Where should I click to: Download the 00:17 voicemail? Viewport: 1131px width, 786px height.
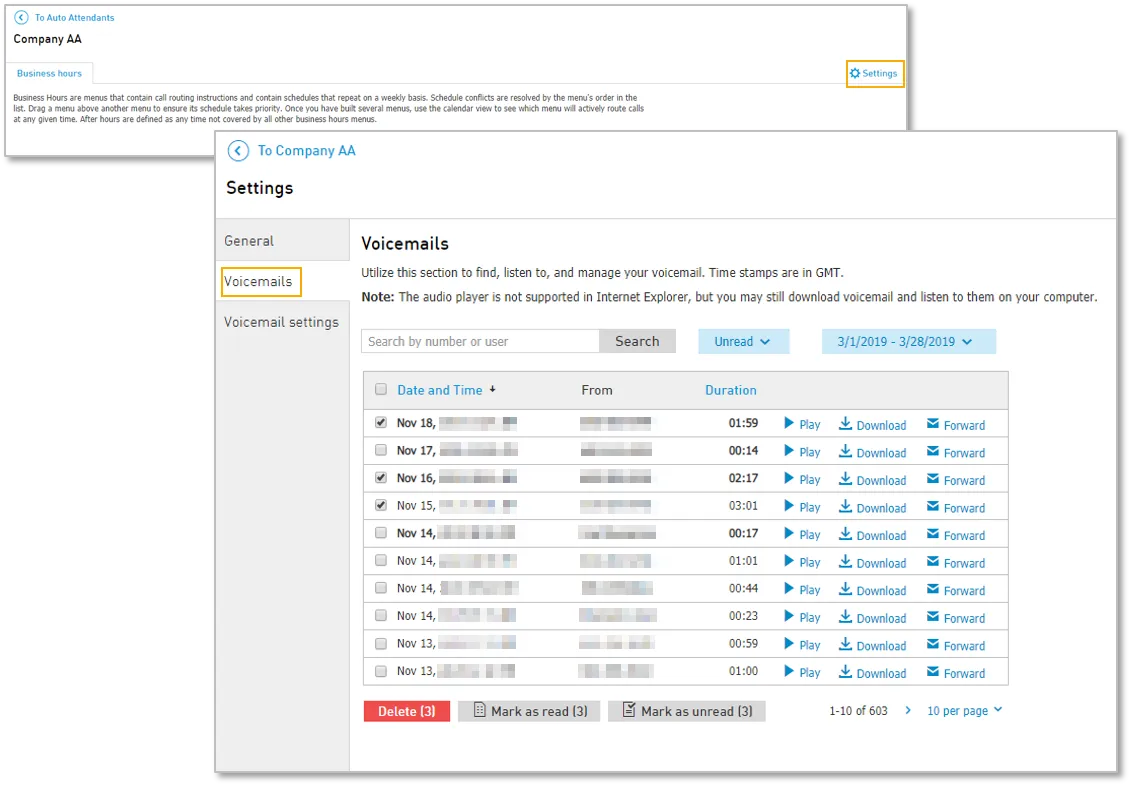pos(872,534)
